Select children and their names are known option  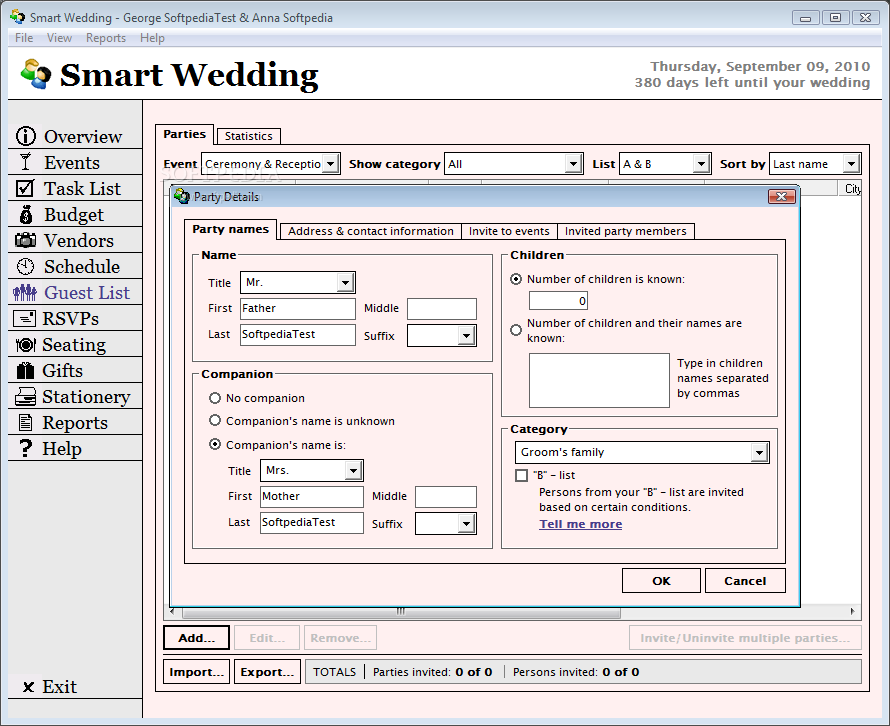(x=516, y=330)
